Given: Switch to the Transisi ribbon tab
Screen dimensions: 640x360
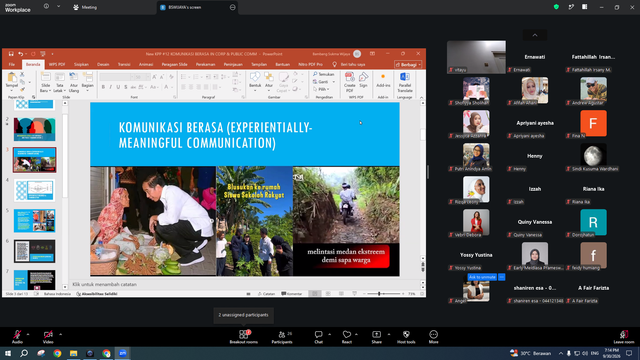Looking at the screenshot, I should [x=124, y=64].
